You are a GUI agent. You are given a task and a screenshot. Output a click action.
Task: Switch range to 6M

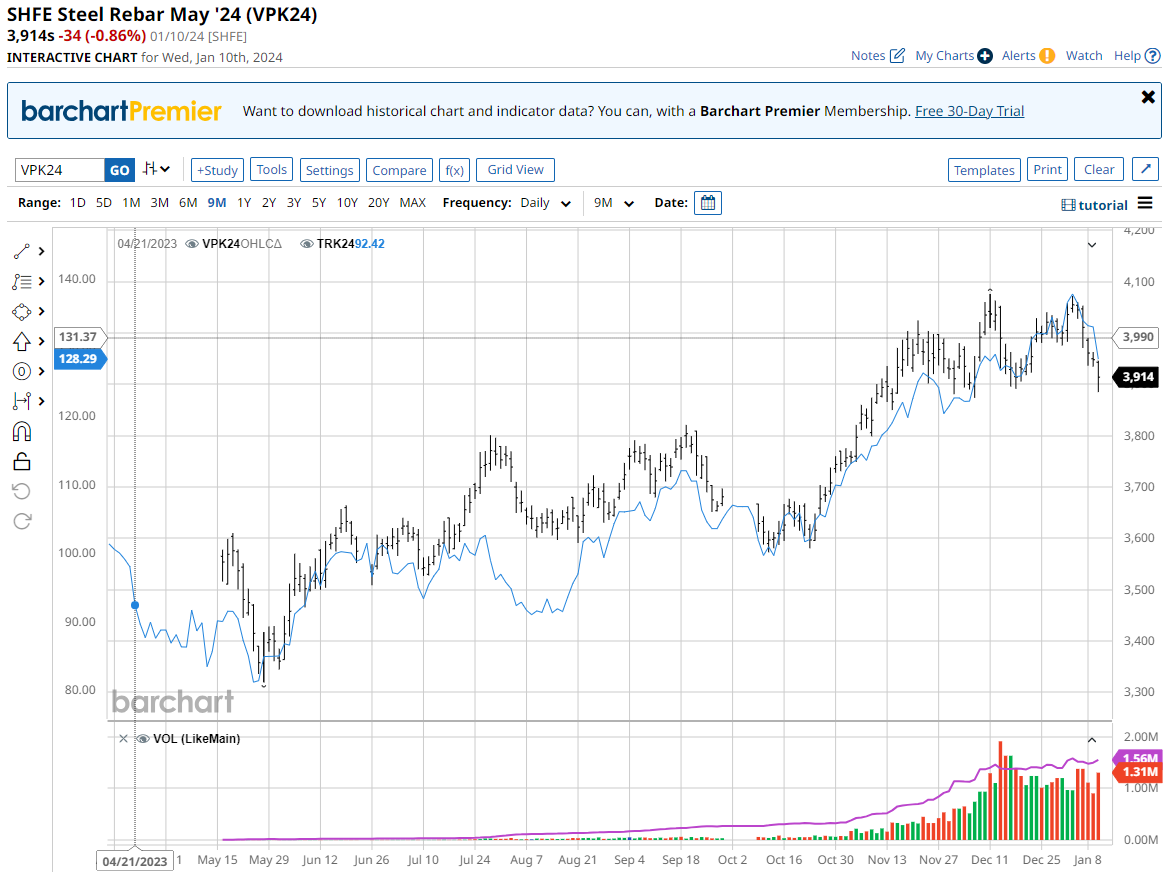188,203
